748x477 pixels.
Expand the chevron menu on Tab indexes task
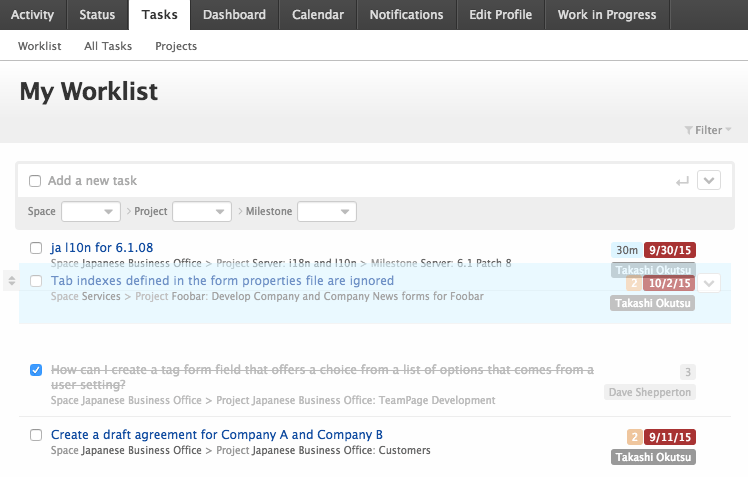[x=710, y=283]
